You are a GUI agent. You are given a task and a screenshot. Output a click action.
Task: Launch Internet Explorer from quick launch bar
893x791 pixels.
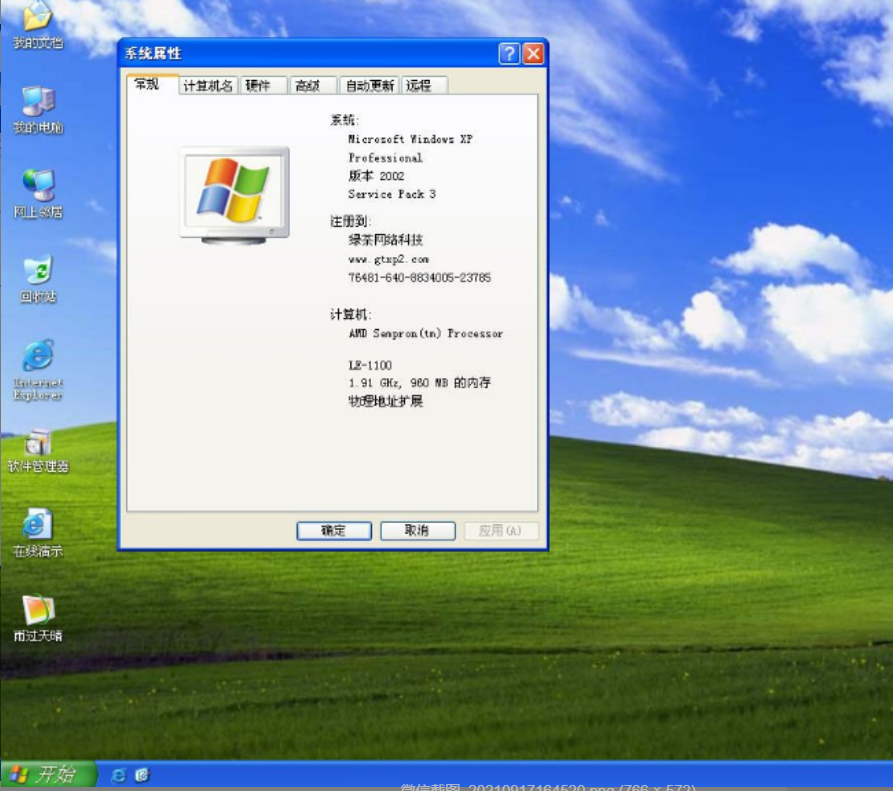[x=118, y=775]
